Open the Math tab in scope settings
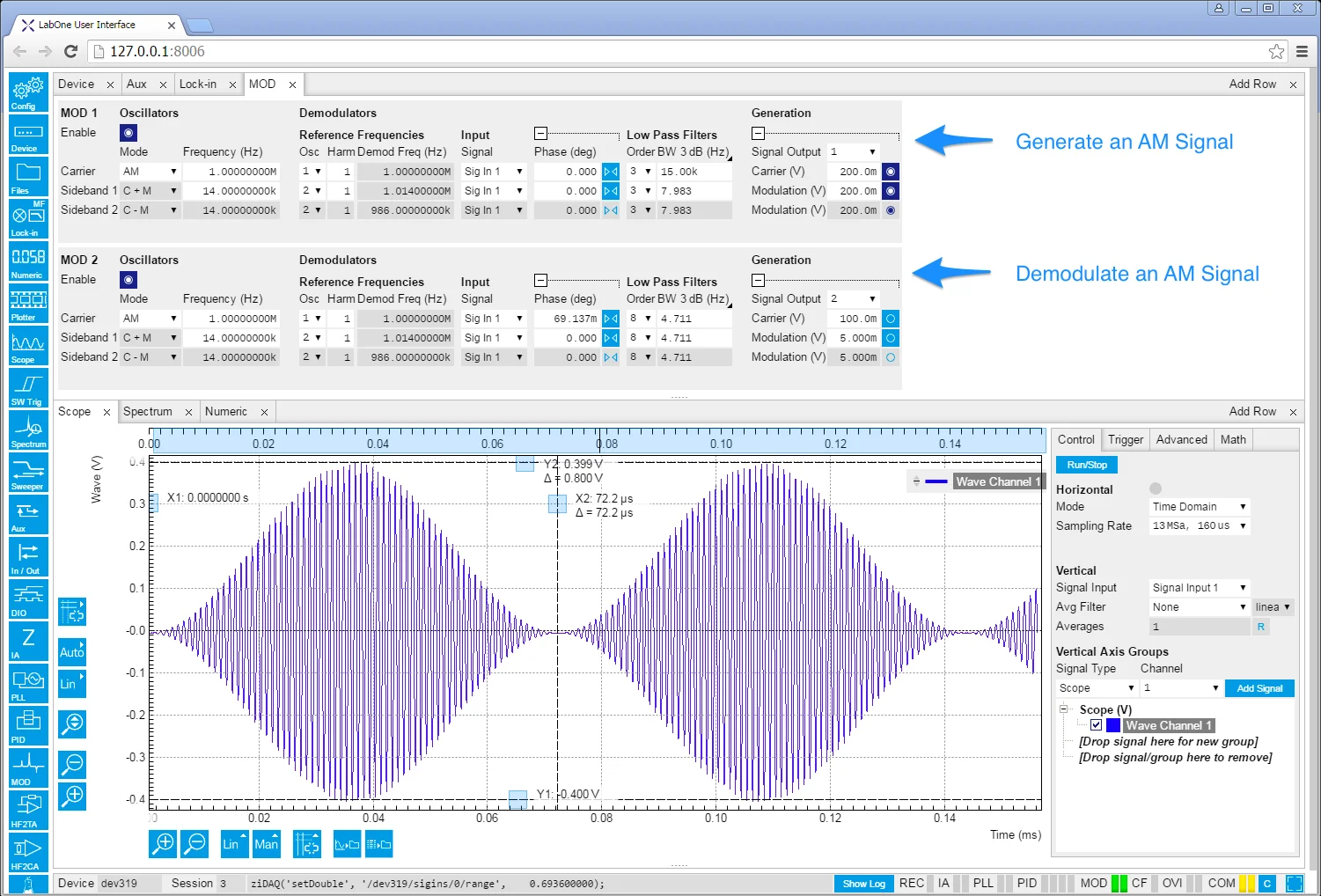This screenshot has height=896, width=1321. (1233, 439)
